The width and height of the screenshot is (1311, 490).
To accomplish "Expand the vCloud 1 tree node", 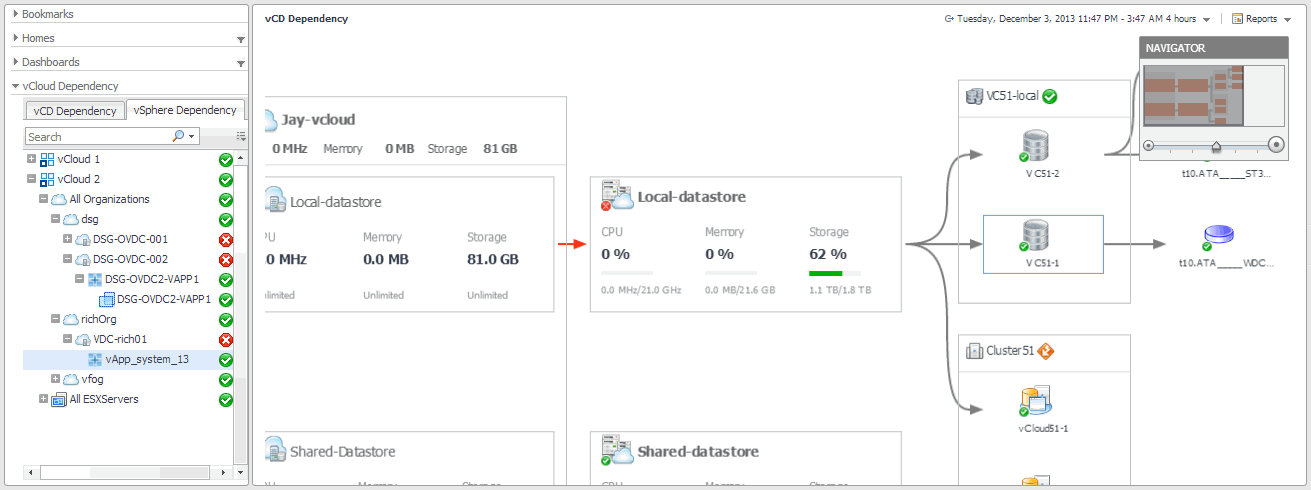I will (32, 159).
